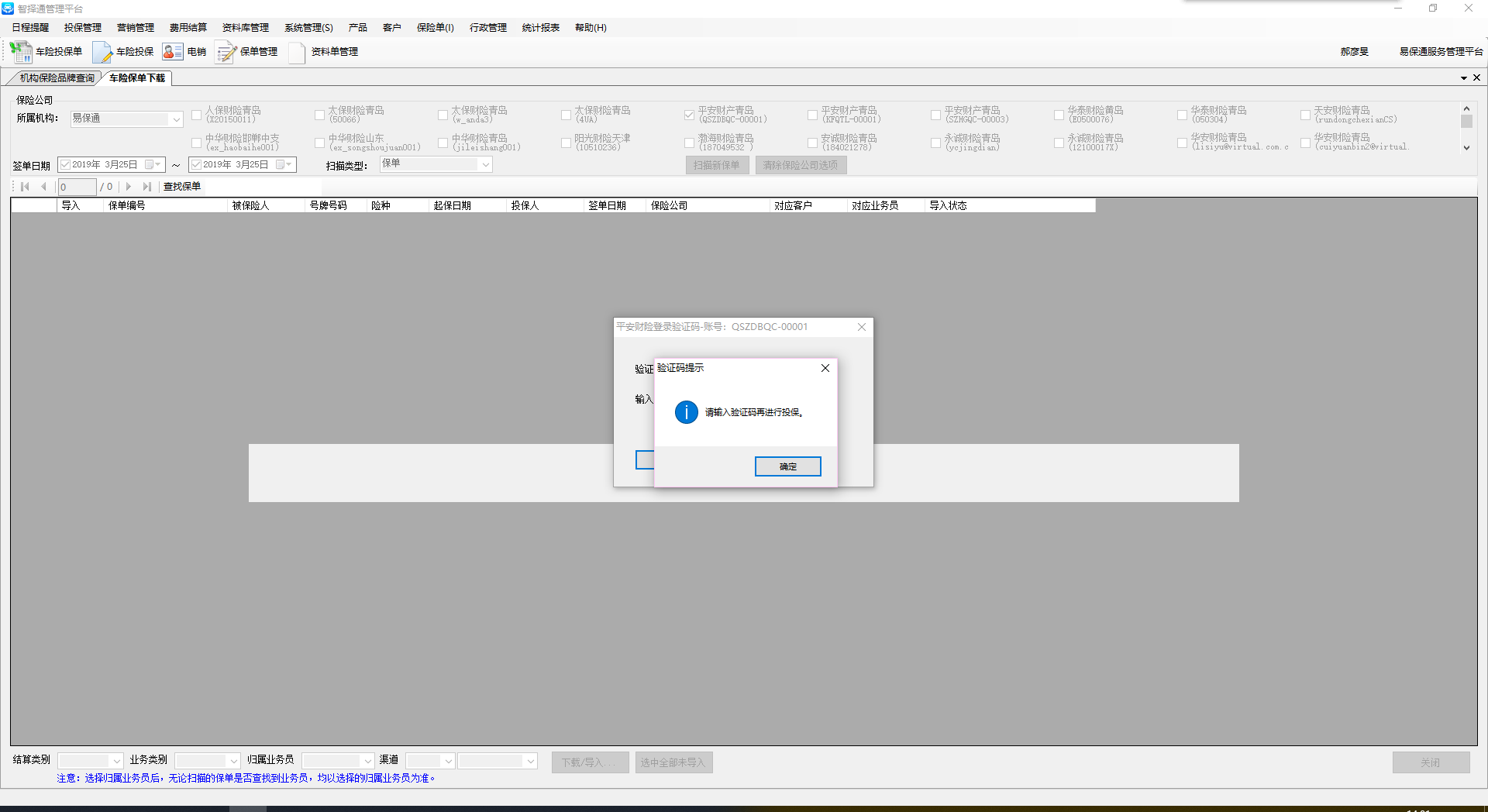Tick the 人保财险青岛 (X20150011) checkbox
The width and height of the screenshot is (1488, 812).
[197, 115]
